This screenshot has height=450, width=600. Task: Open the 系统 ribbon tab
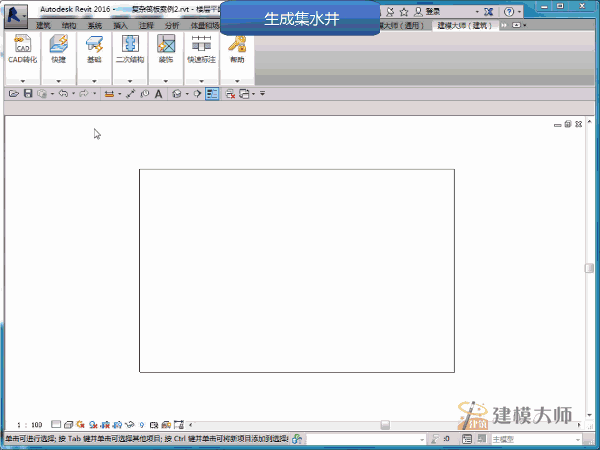tap(95, 26)
